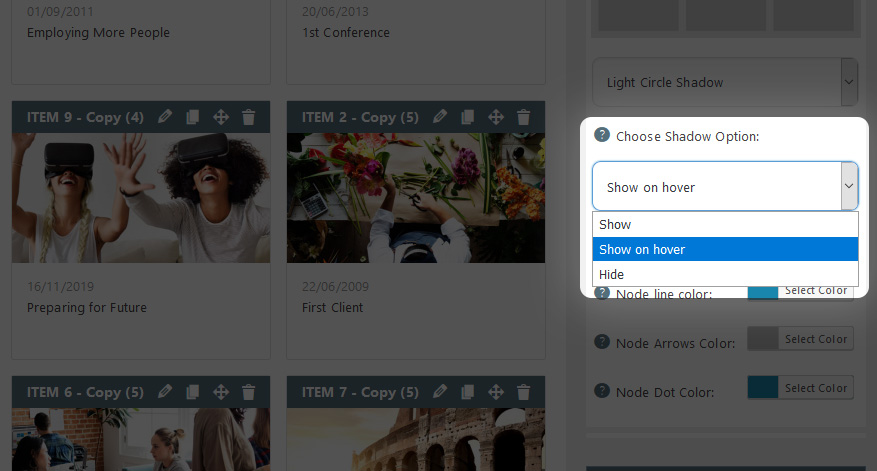The height and width of the screenshot is (471, 877).
Task: Open the flowers image of ITEM 2
Action: pos(416,198)
